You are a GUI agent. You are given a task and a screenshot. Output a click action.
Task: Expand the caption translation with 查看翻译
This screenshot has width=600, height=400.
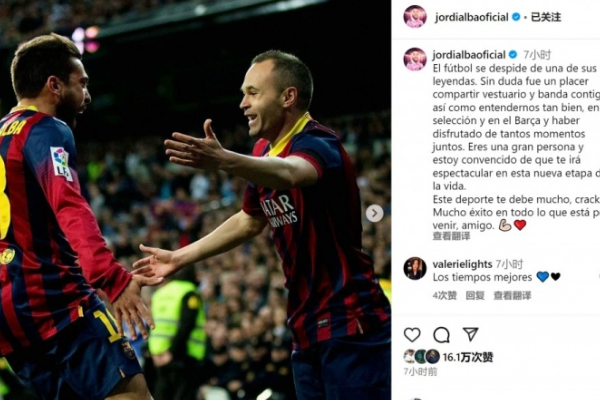(x=451, y=236)
